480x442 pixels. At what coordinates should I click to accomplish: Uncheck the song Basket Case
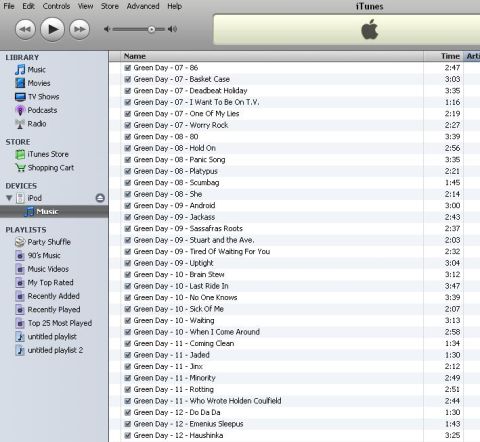click(x=127, y=79)
